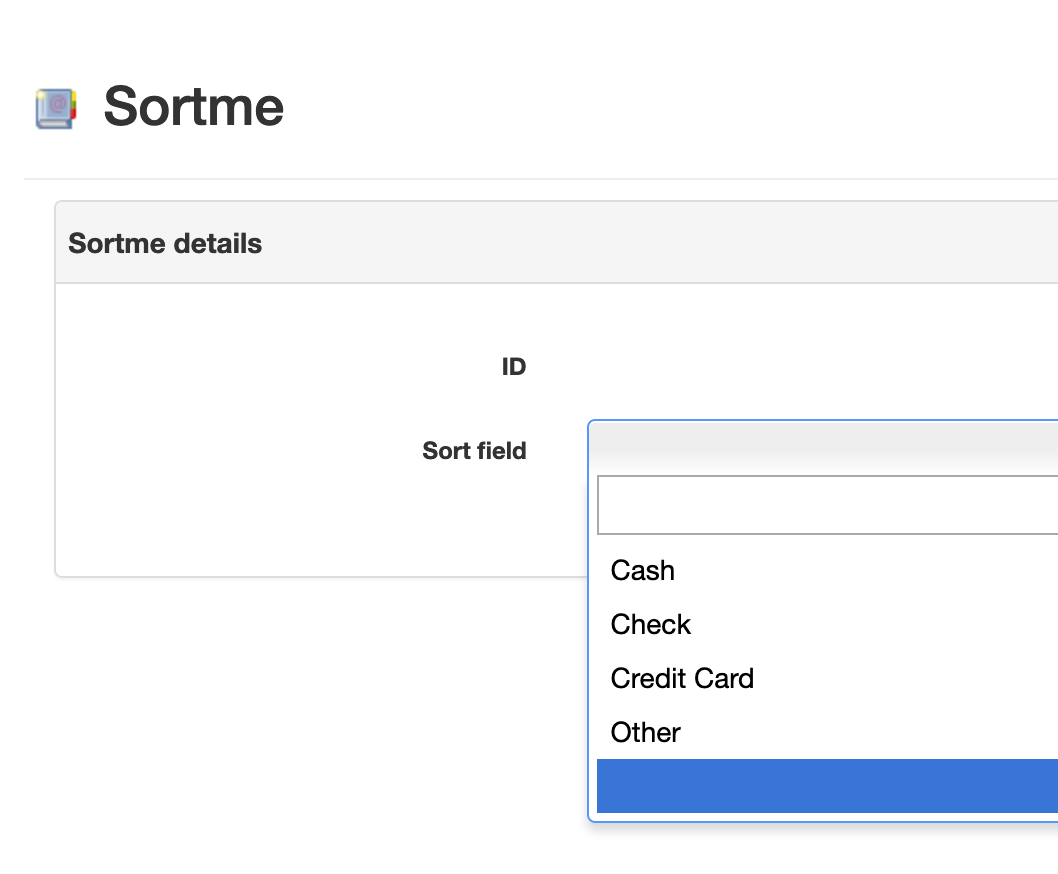Click the Sortme details panel header
The height and width of the screenshot is (874, 1058).
click(556, 243)
